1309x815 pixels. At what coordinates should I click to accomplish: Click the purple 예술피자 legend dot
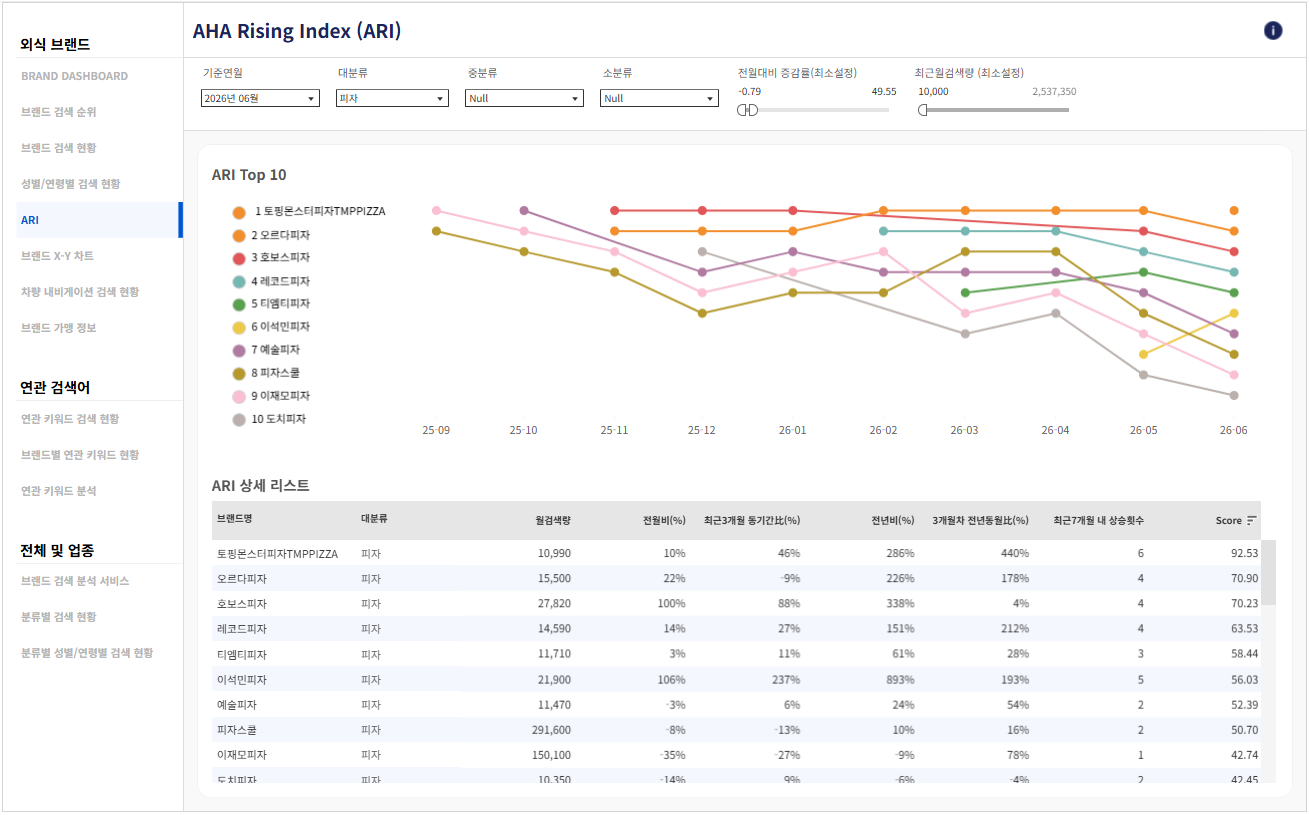[239, 351]
